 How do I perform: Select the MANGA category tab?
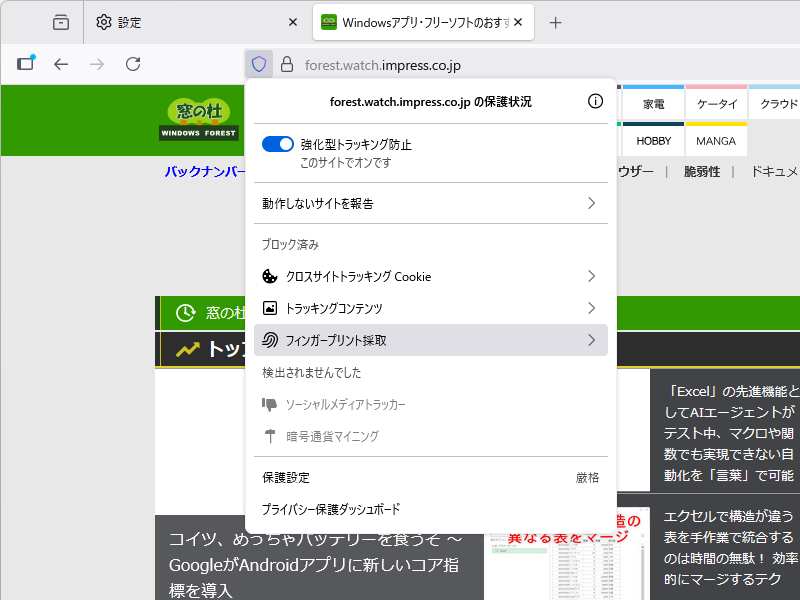[716, 141]
